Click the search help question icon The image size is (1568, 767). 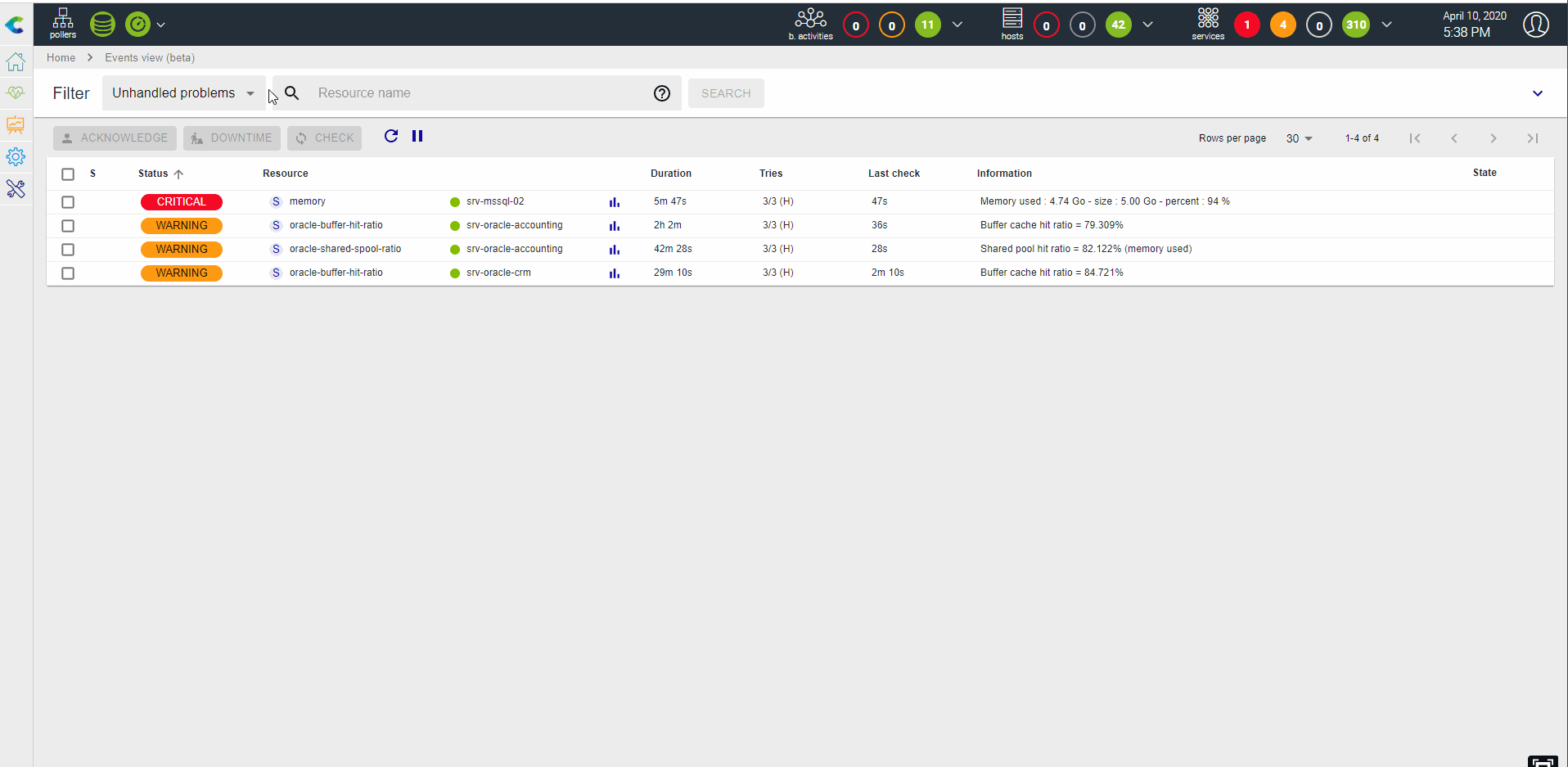pos(662,93)
